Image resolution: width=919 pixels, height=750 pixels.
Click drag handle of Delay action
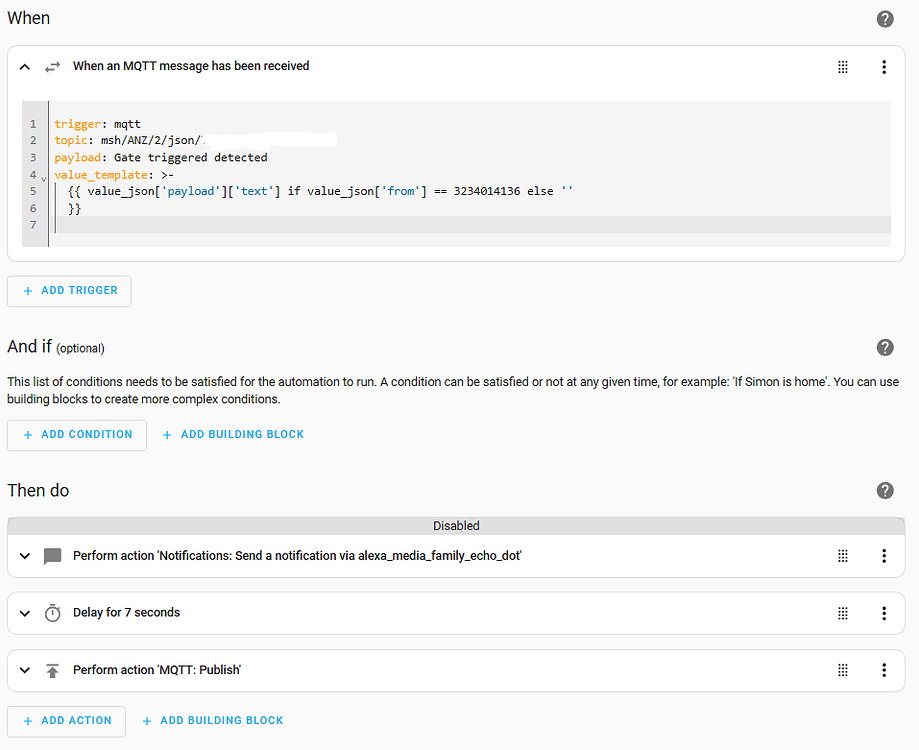[843, 613]
